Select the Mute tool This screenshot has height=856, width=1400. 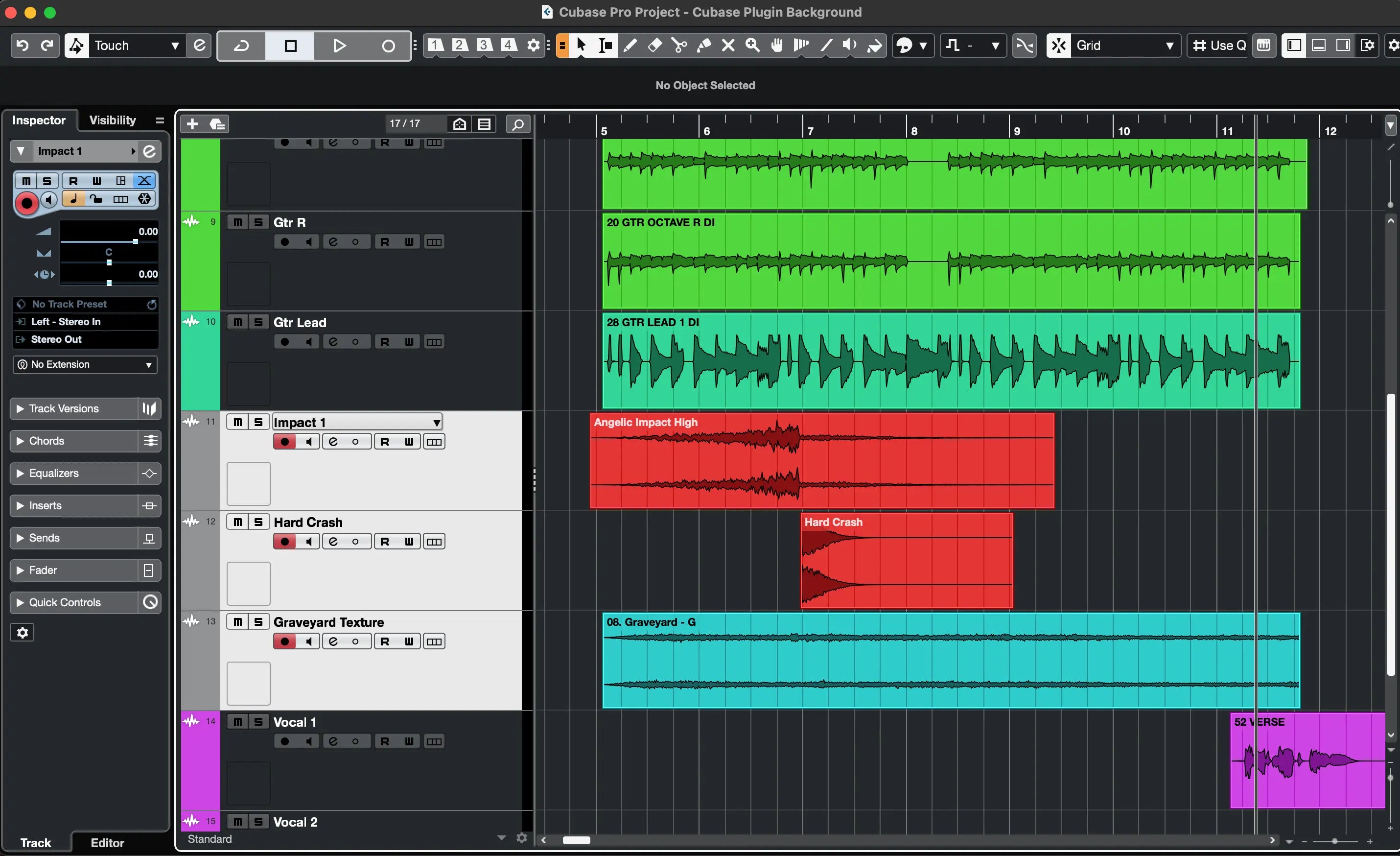[728, 46]
